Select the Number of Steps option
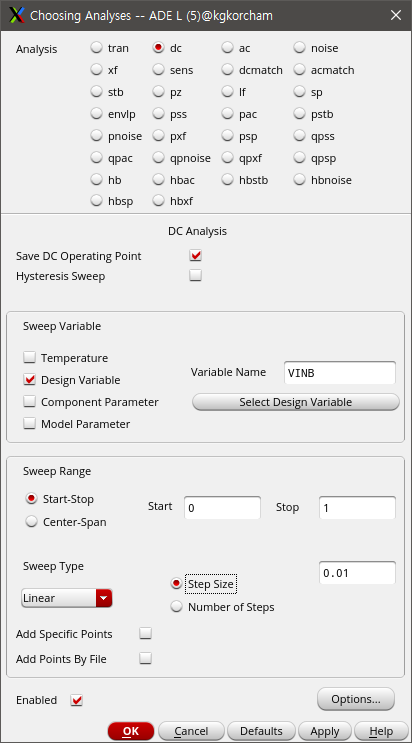412x743 pixels. click(176, 607)
